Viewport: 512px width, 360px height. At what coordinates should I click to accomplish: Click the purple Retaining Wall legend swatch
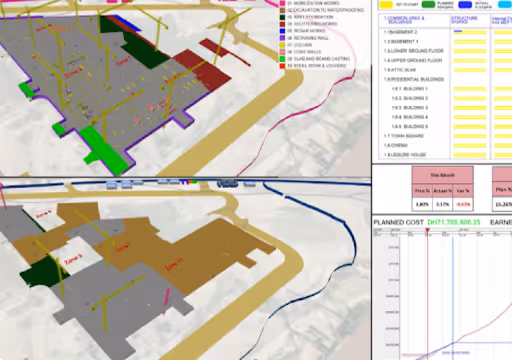point(282,38)
